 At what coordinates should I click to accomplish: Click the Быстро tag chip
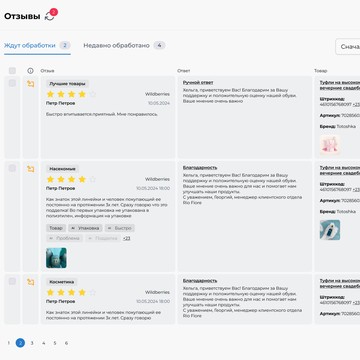coord(120,228)
